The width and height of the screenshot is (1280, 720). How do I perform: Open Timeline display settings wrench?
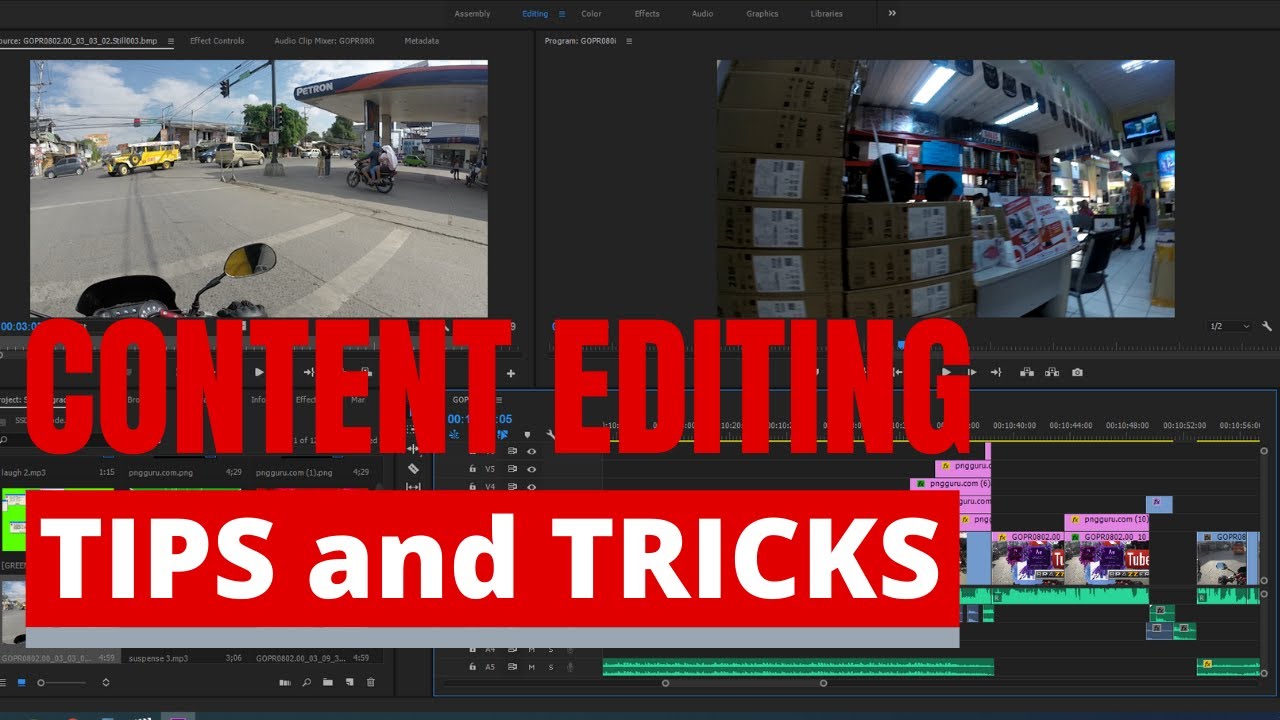(x=550, y=435)
